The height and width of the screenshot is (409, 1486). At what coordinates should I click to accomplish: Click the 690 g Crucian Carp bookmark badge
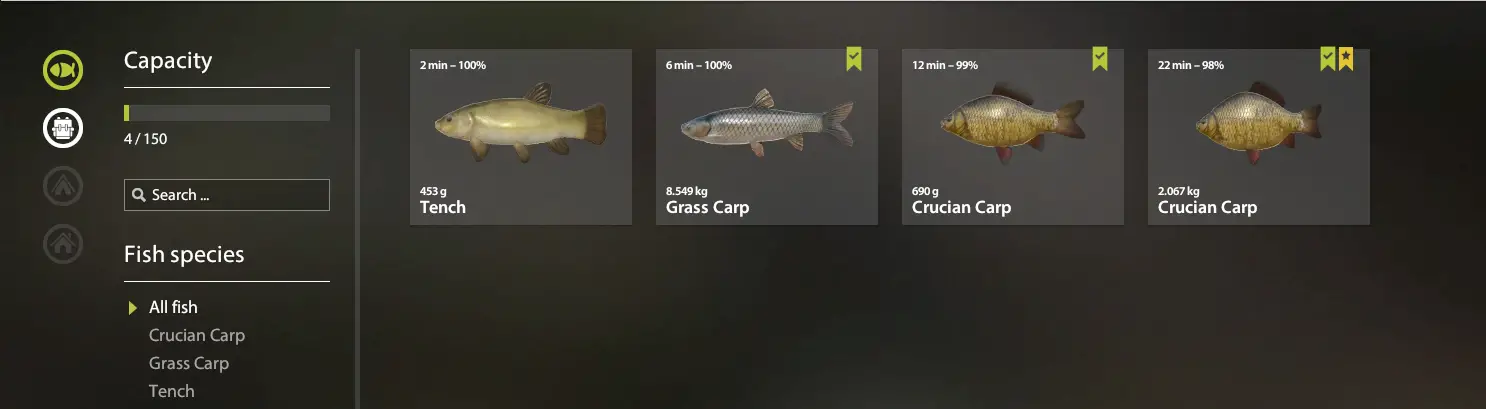pos(1099,59)
